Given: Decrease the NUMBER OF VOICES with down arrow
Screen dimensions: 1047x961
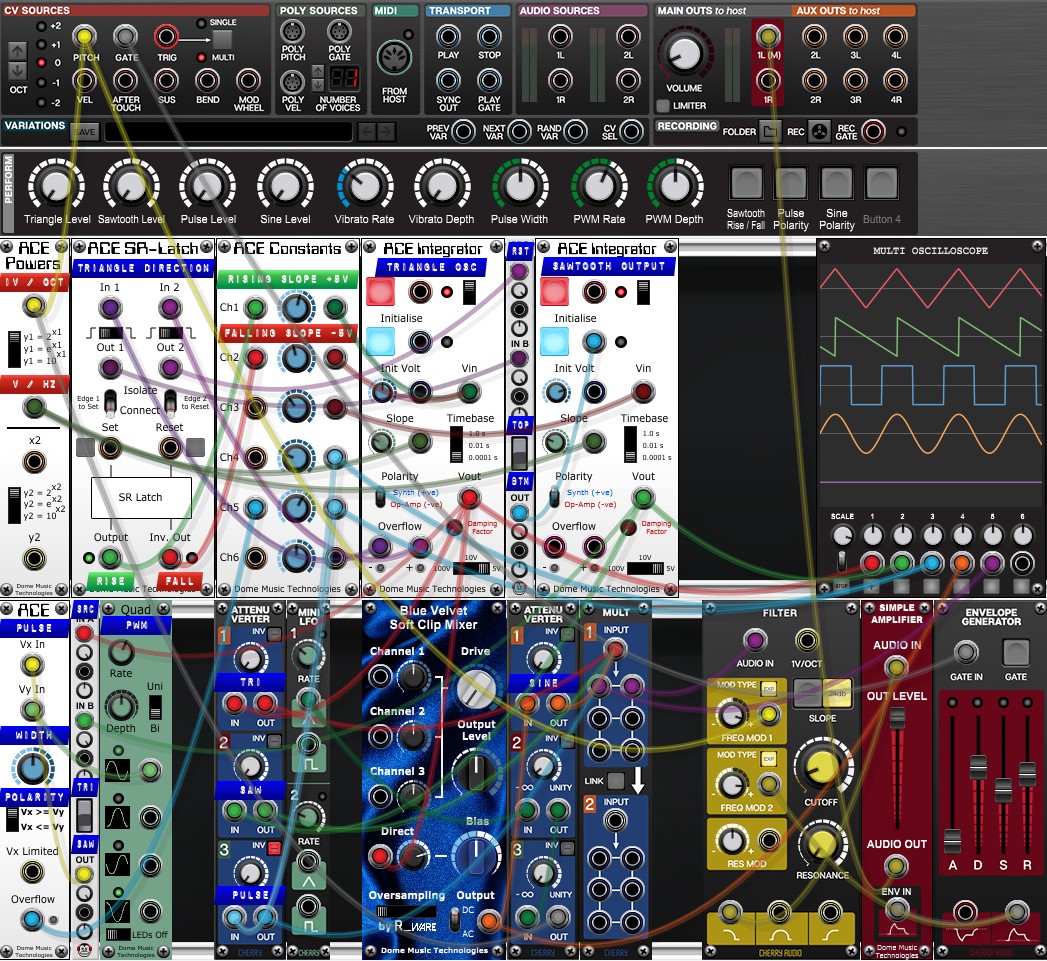Looking at the screenshot, I should tap(319, 85).
